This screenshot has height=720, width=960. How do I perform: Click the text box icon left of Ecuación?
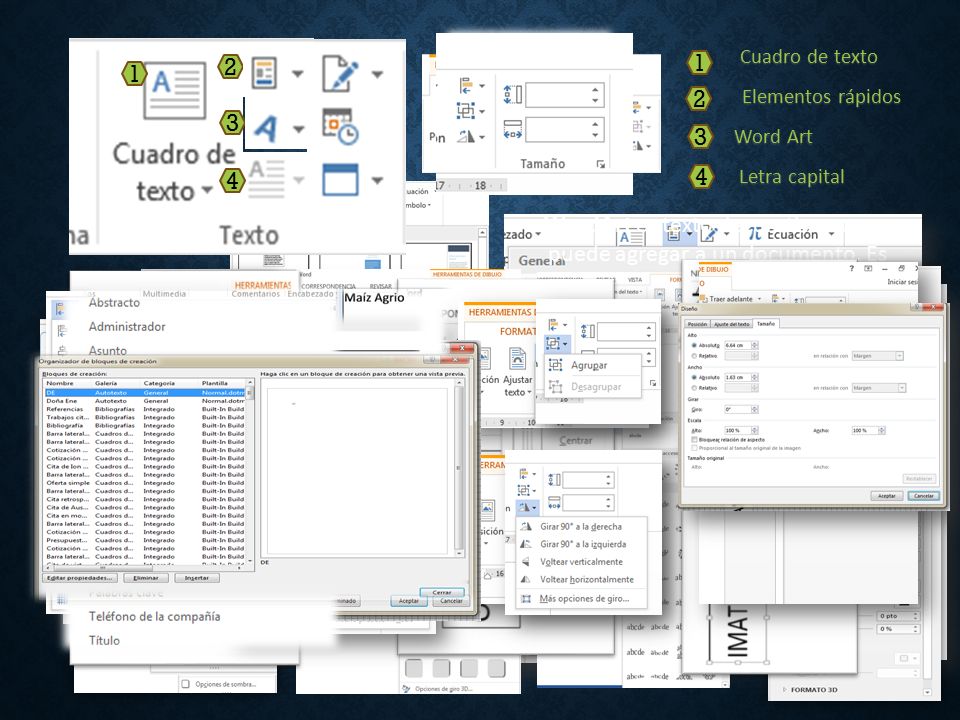pyautogui.click(x=632, y=236)
